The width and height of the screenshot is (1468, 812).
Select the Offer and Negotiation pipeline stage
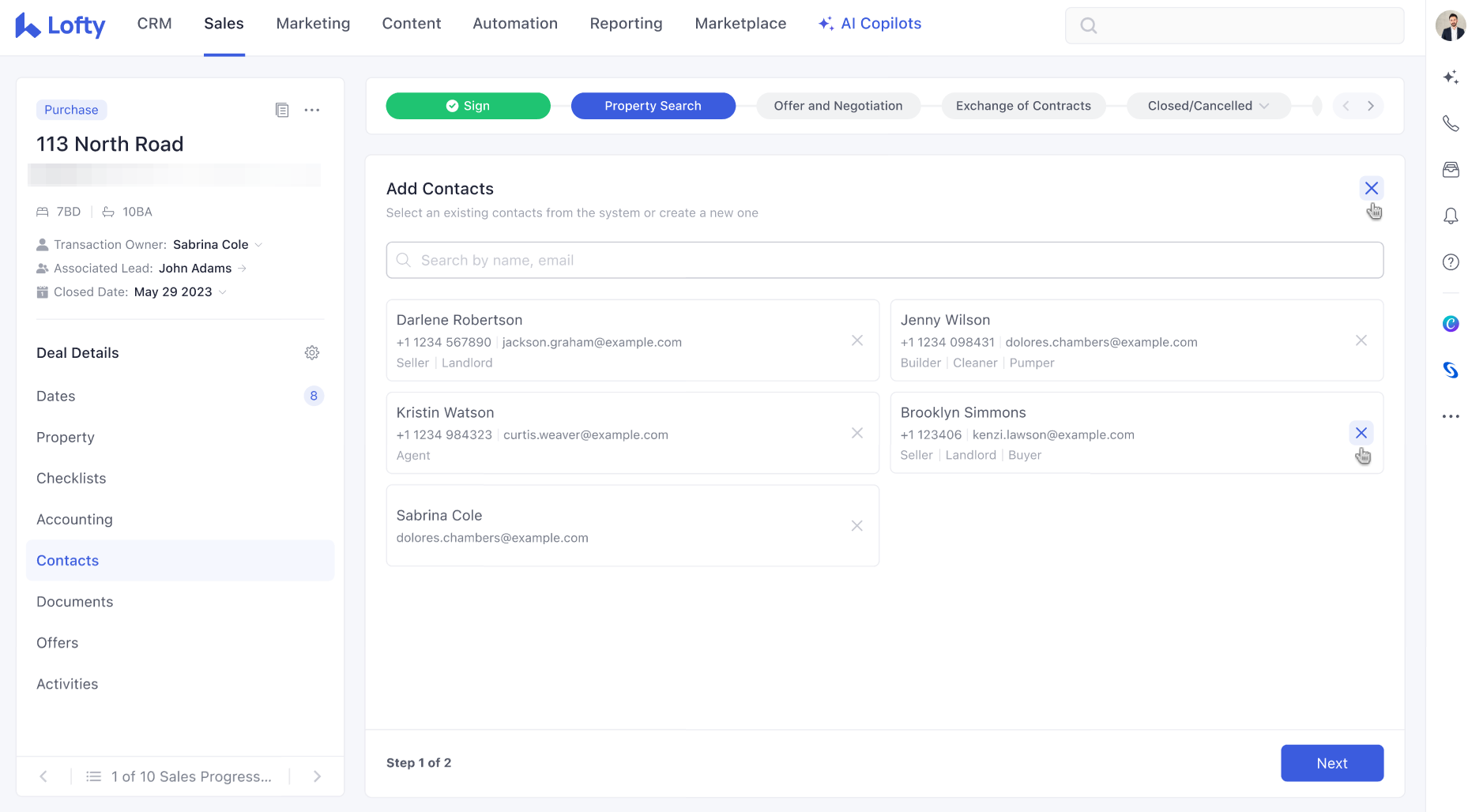[x=838, y=106]
